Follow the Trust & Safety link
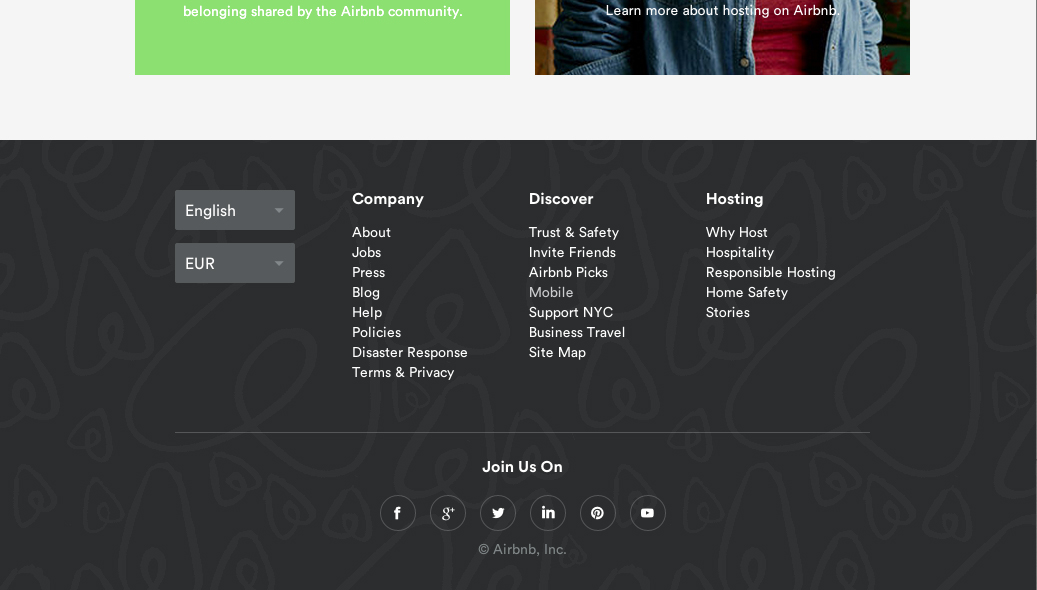This screenshot has height=590, width=1037. (x=573, y=232)
